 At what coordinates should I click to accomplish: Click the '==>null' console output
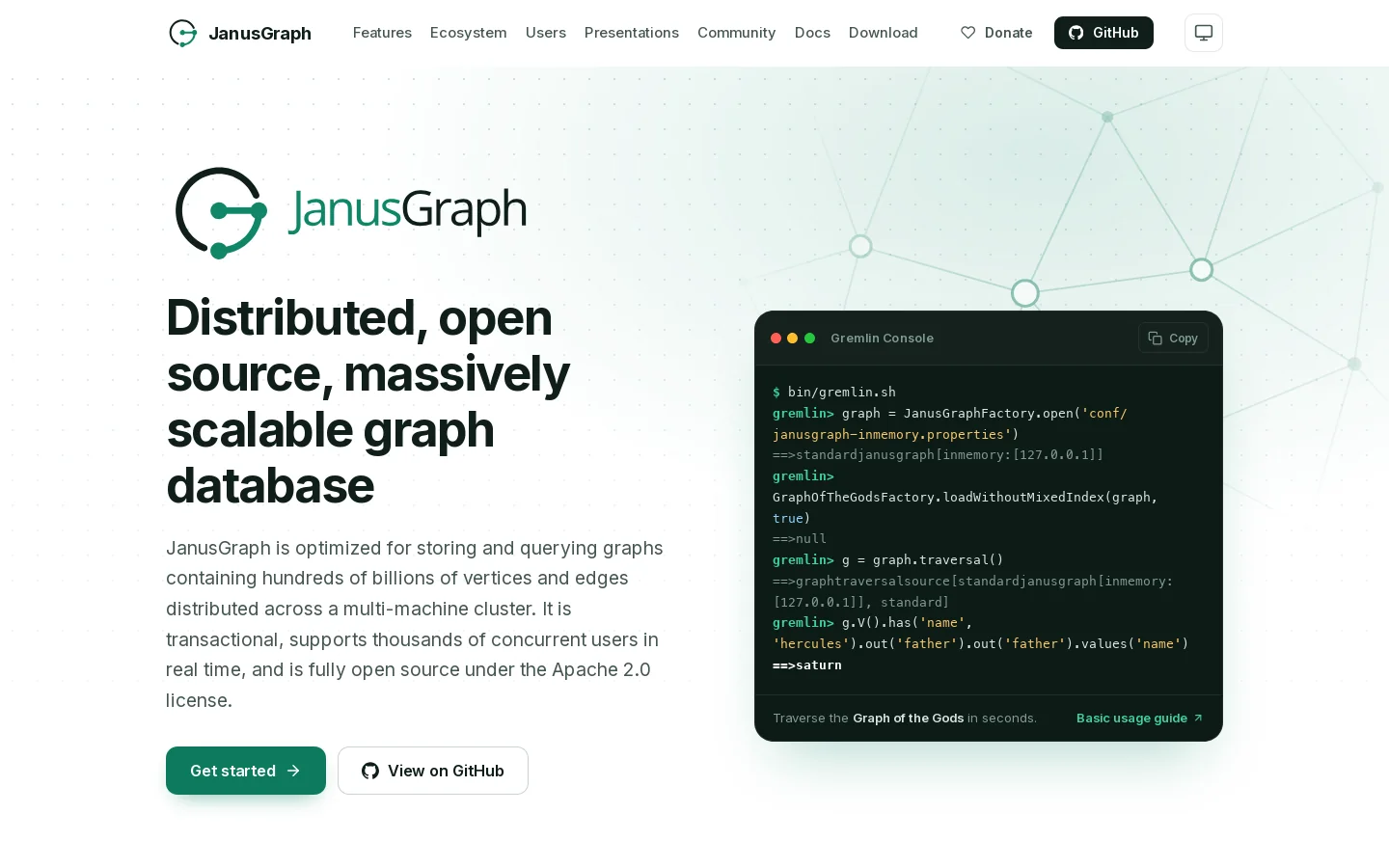click(800, 538)
